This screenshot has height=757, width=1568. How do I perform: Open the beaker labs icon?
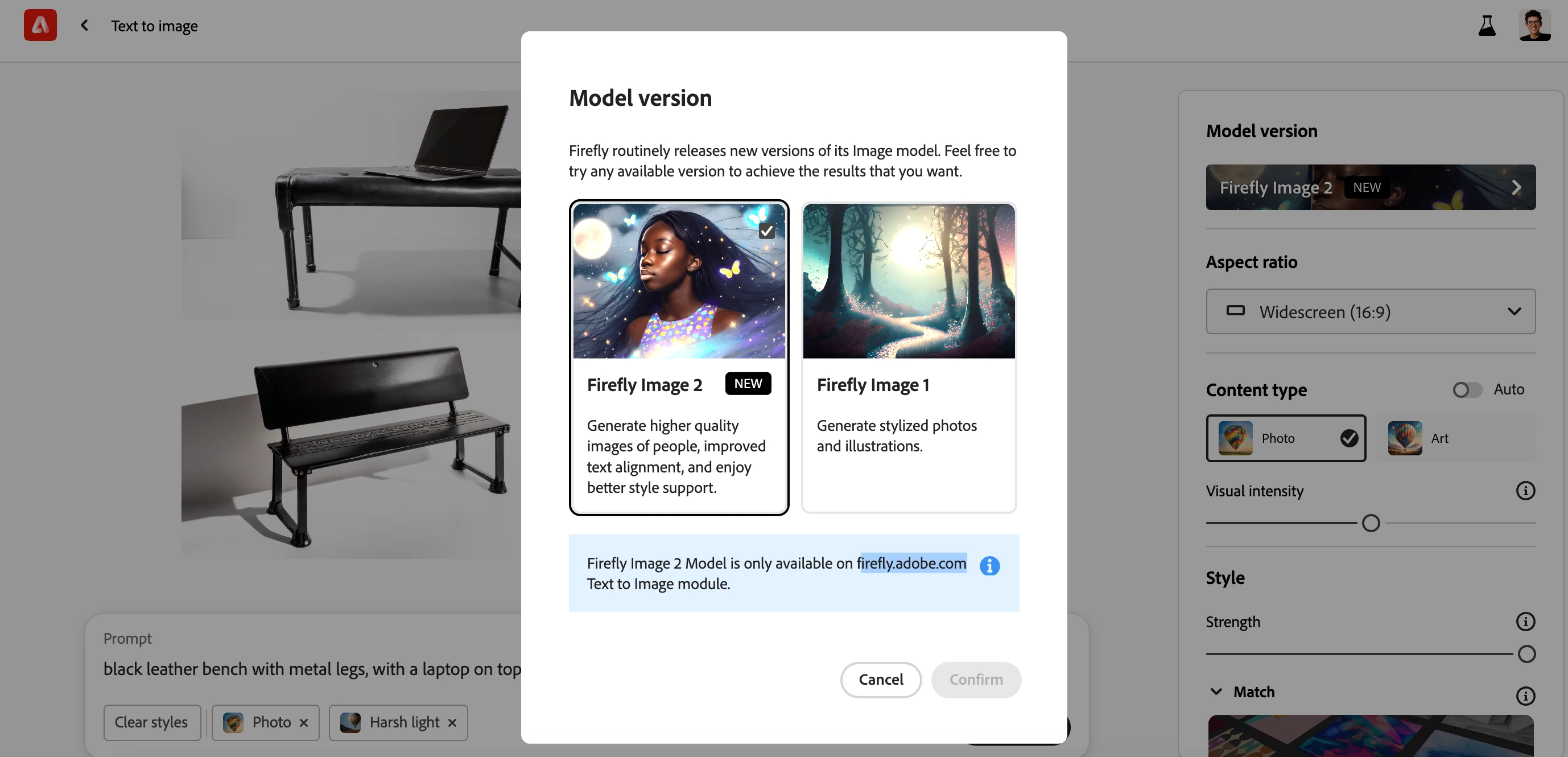pos(1487,25)
